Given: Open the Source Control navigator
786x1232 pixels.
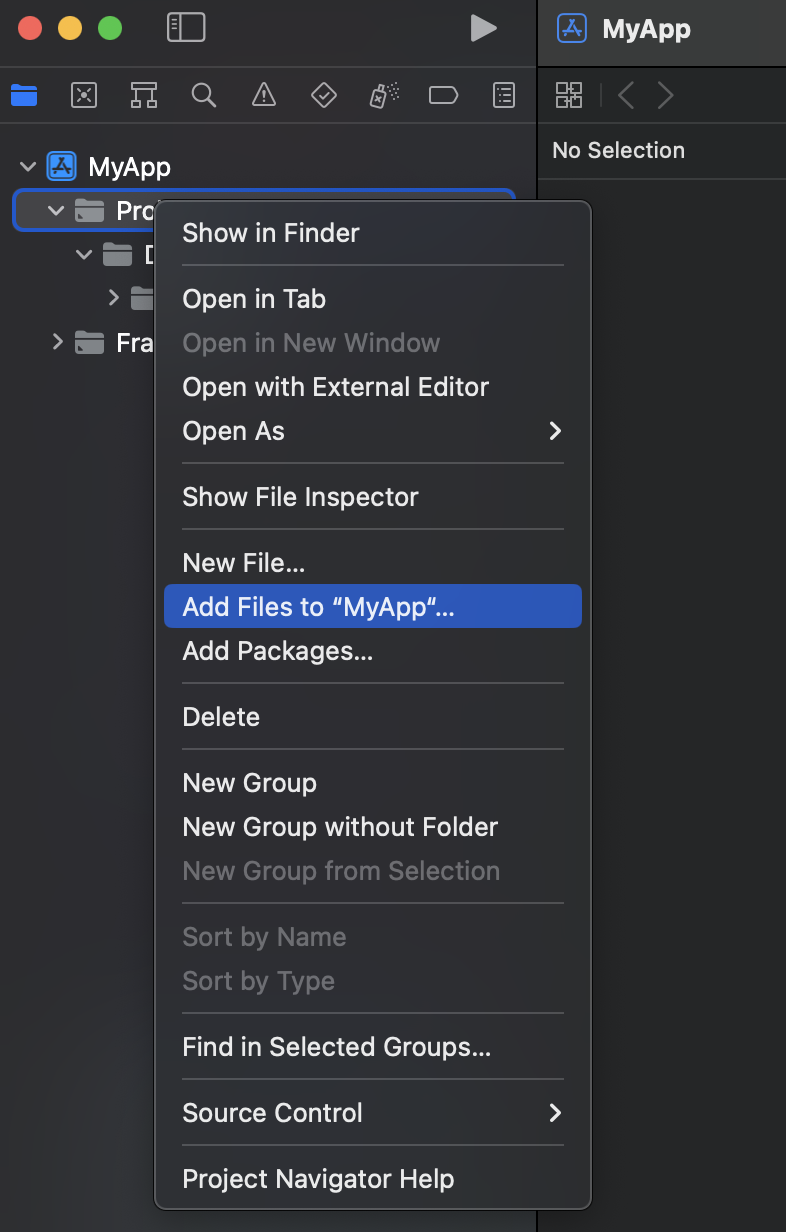Looking at the screenshot, I should [x=84, y=95].
